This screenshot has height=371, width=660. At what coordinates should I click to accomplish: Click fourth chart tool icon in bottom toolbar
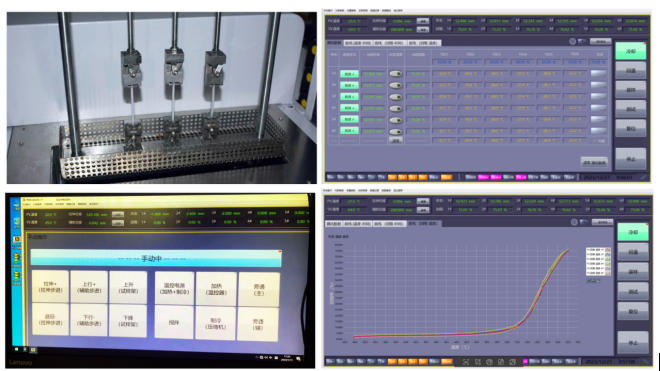pos(501,362)
